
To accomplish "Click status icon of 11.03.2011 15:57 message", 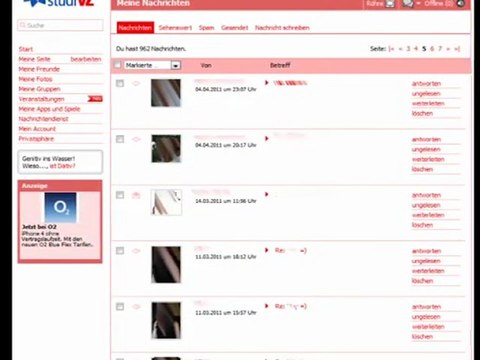I will (x=136, y=307).
